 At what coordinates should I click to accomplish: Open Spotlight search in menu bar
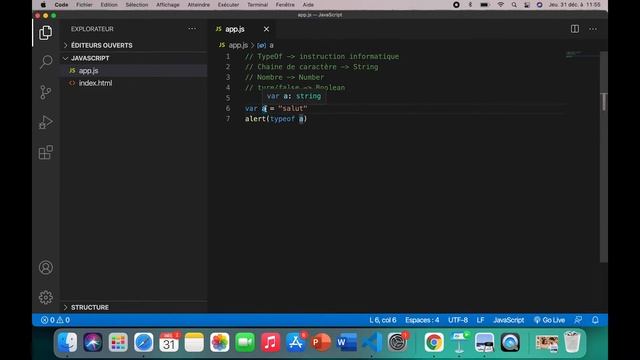pyautogui.click(x=514, y=5)
